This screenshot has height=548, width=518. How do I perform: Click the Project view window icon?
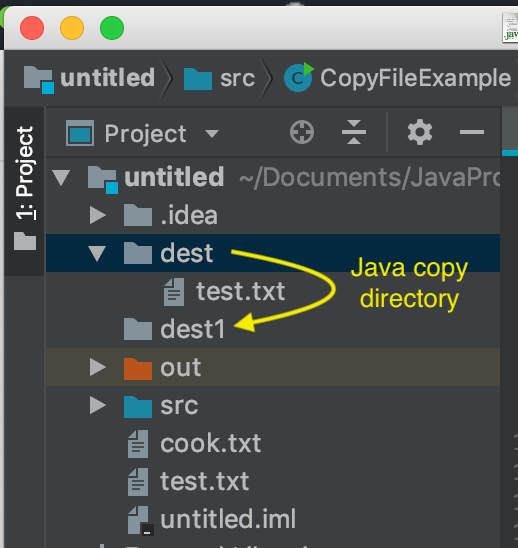pyautogui.click(x=80, y=133)
